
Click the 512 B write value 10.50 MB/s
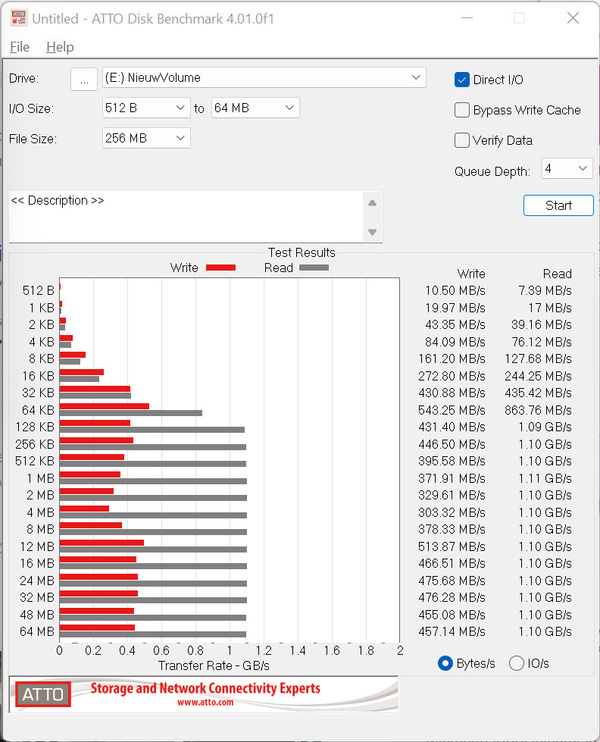tap(455, 291)
